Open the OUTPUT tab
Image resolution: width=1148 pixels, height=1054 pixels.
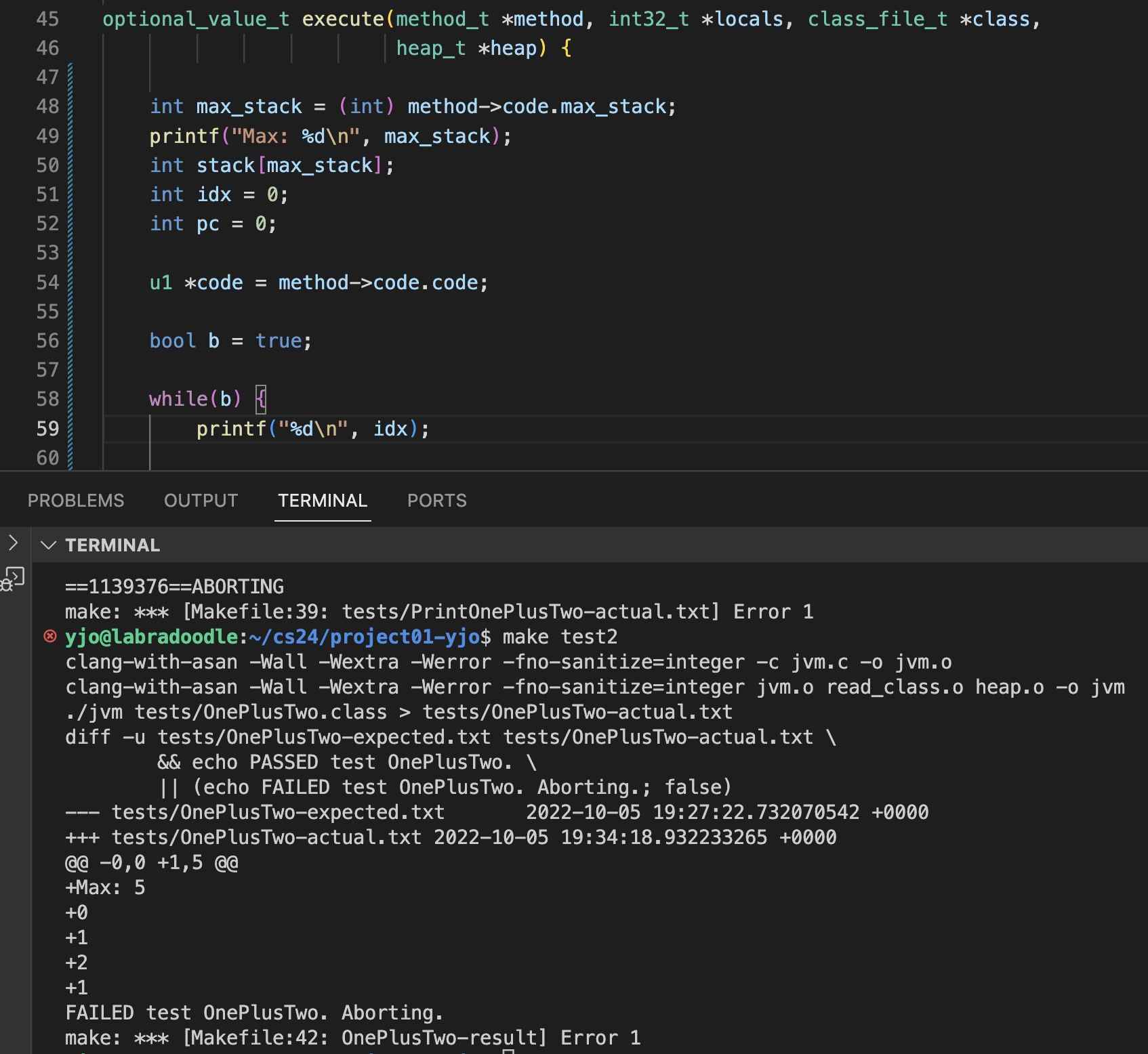pyautogui.click(x=201, y=501)
